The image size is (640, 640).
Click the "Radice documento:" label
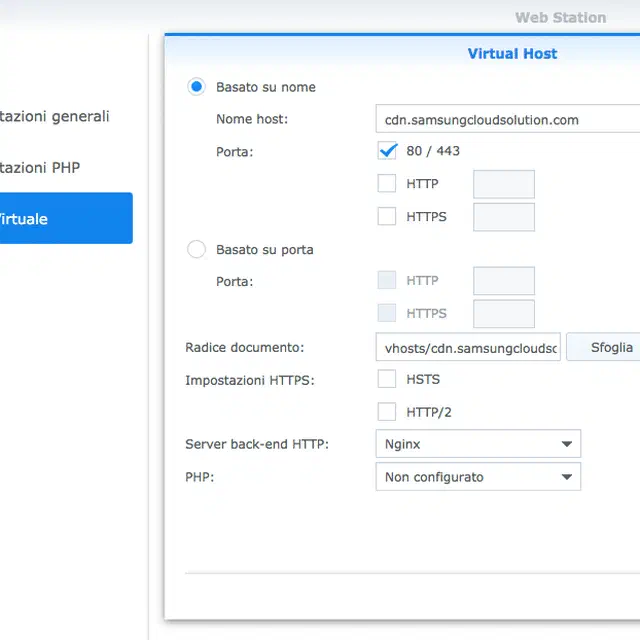tap(244, 347)
